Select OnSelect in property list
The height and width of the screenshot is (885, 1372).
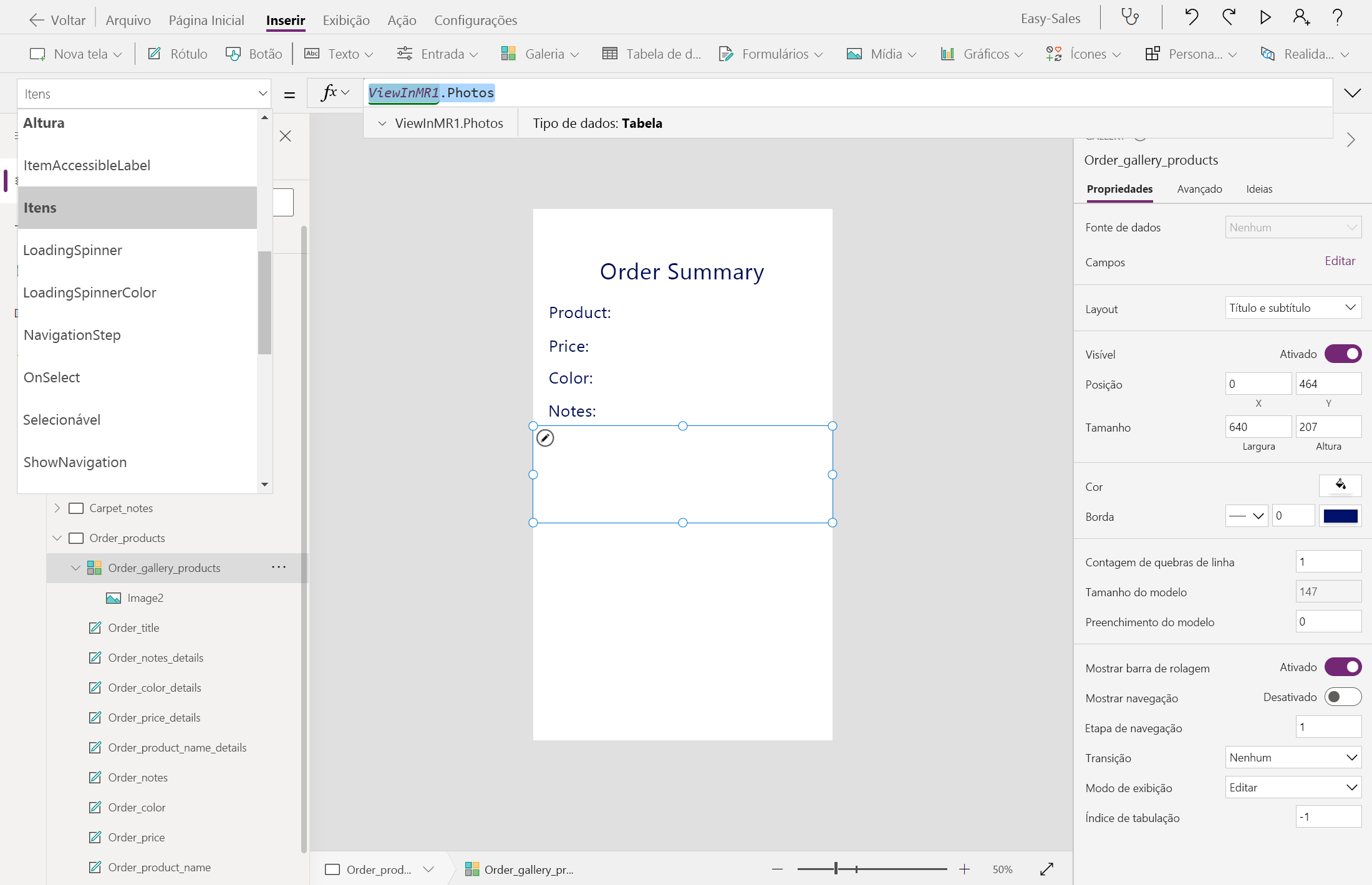pyautogui.click(x=137, y=377)
